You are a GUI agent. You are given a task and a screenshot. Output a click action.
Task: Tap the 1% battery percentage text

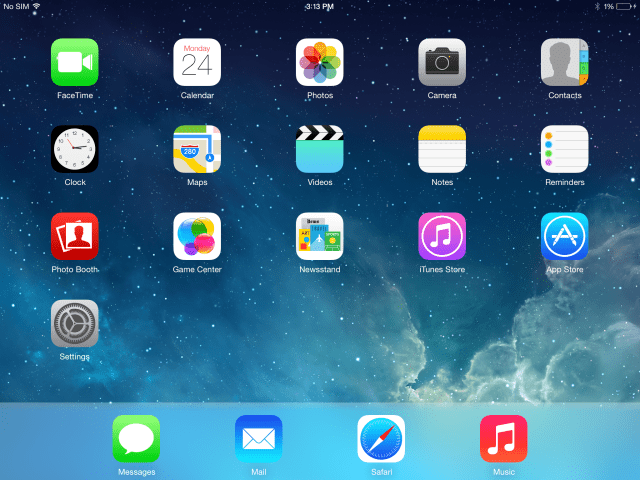click(x=609, y=7)
